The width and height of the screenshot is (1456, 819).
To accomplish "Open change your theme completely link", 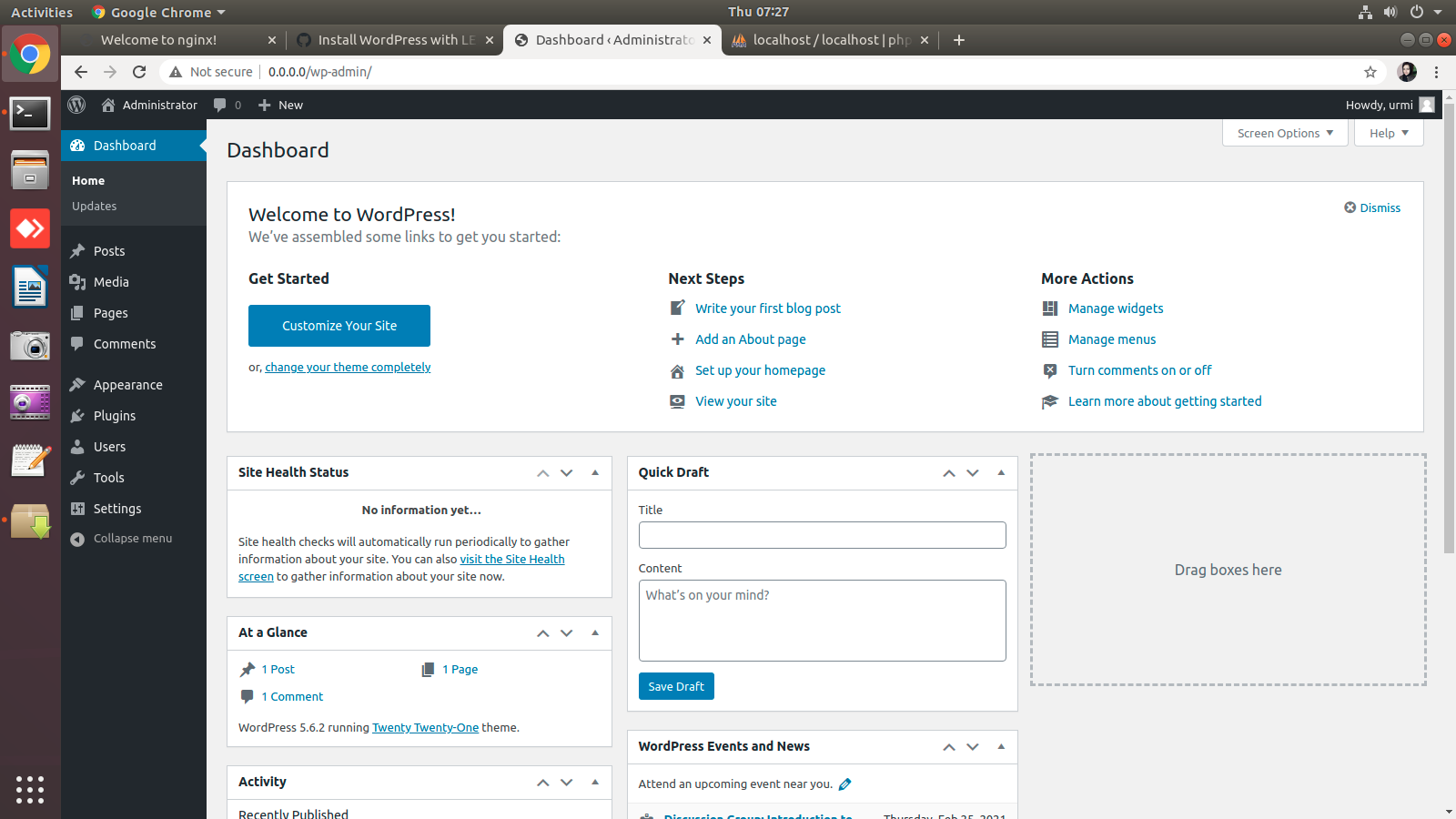I will pos(348,368).
